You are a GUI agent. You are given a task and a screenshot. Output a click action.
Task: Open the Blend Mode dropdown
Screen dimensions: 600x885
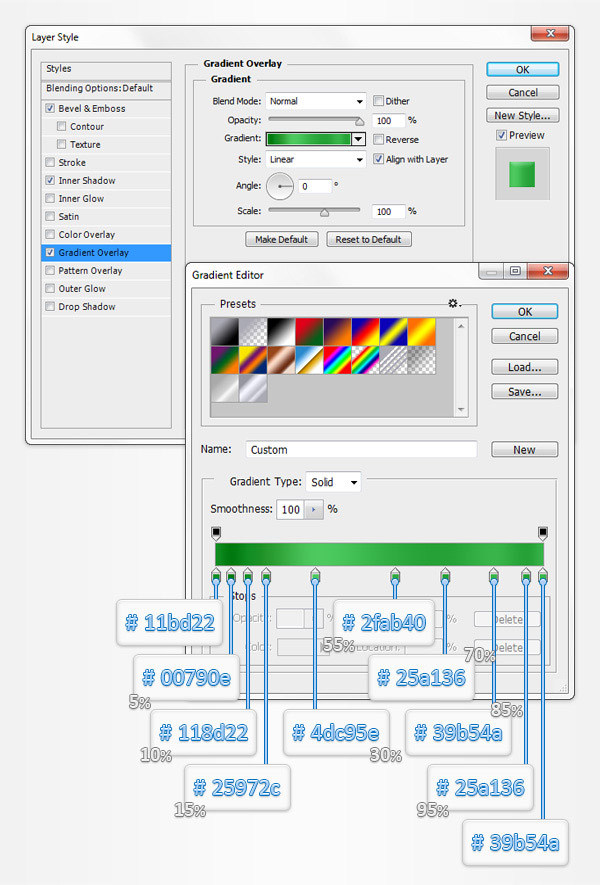tap(316, 101)
